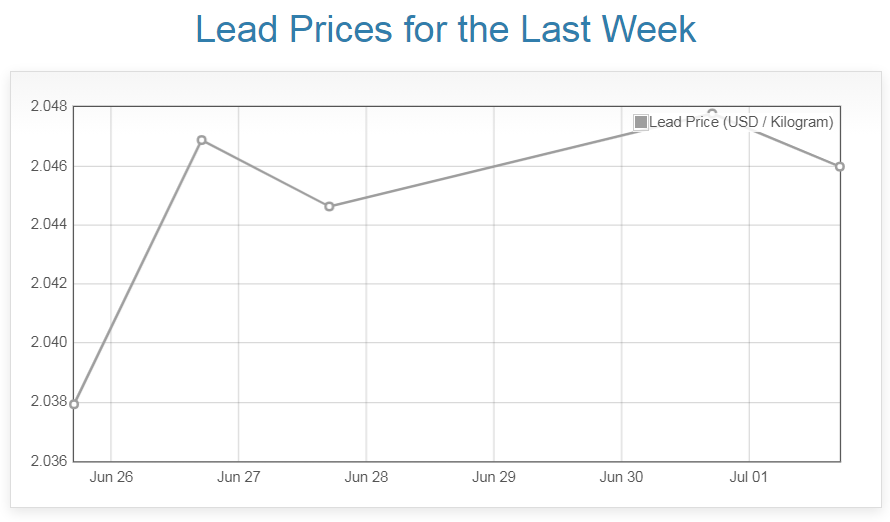Viewport: 890px width, 522px height.
Task: Click the 2.036 y-axis label
Action: click(48, 461)
